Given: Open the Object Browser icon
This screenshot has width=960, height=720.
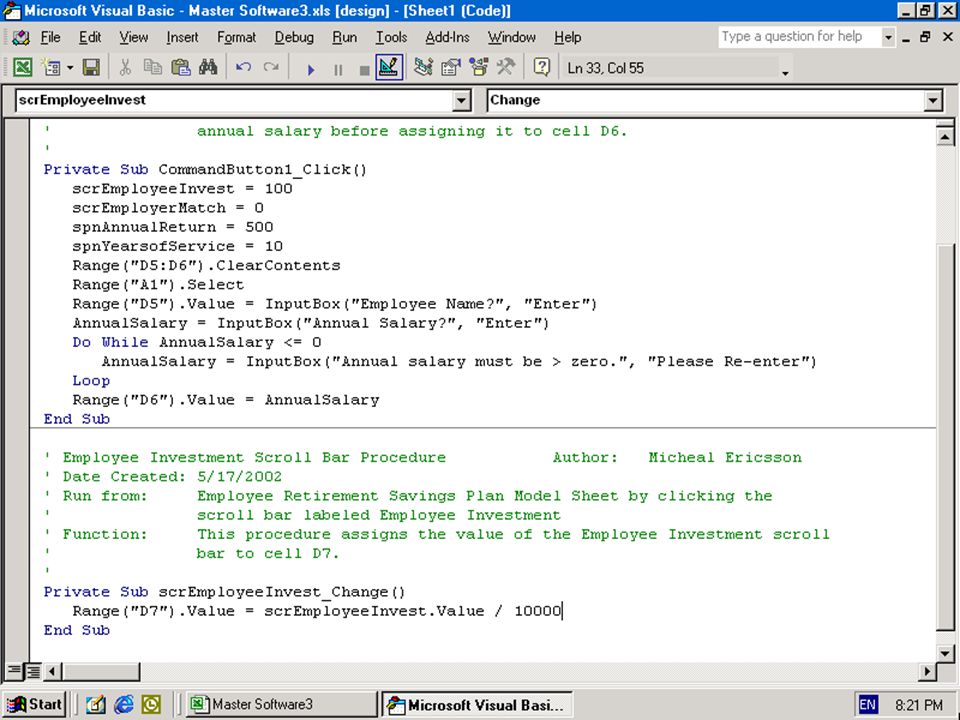Looking at the screenshot, I should pos(478,67).
